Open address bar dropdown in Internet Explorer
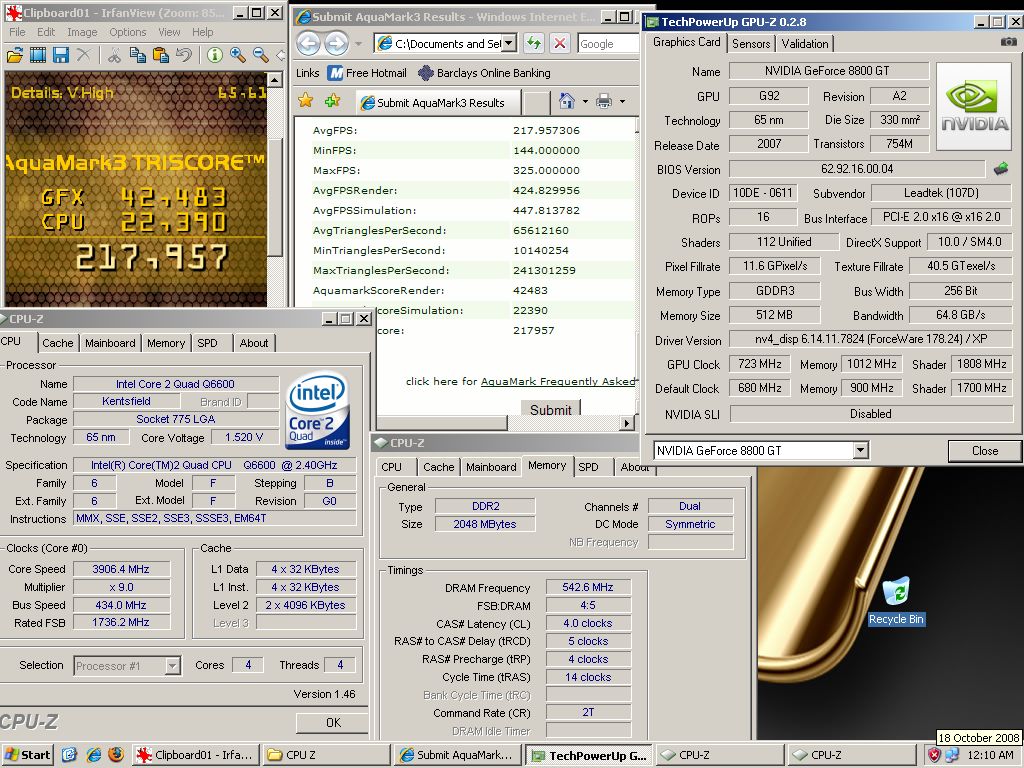The height and width of the screenshot is (768, 1024). [509, 44]
